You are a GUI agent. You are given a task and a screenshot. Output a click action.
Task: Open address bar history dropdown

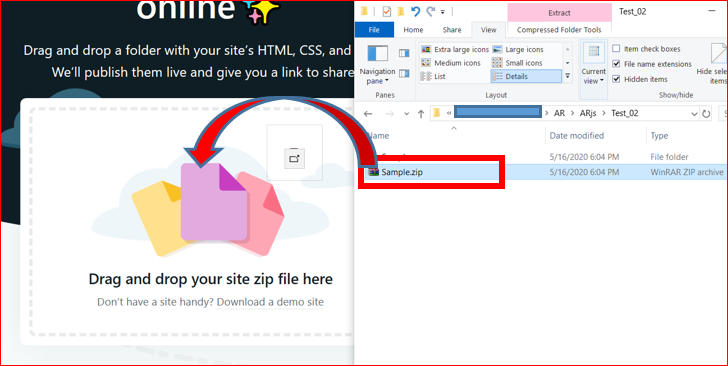click(x=694, y=114)
